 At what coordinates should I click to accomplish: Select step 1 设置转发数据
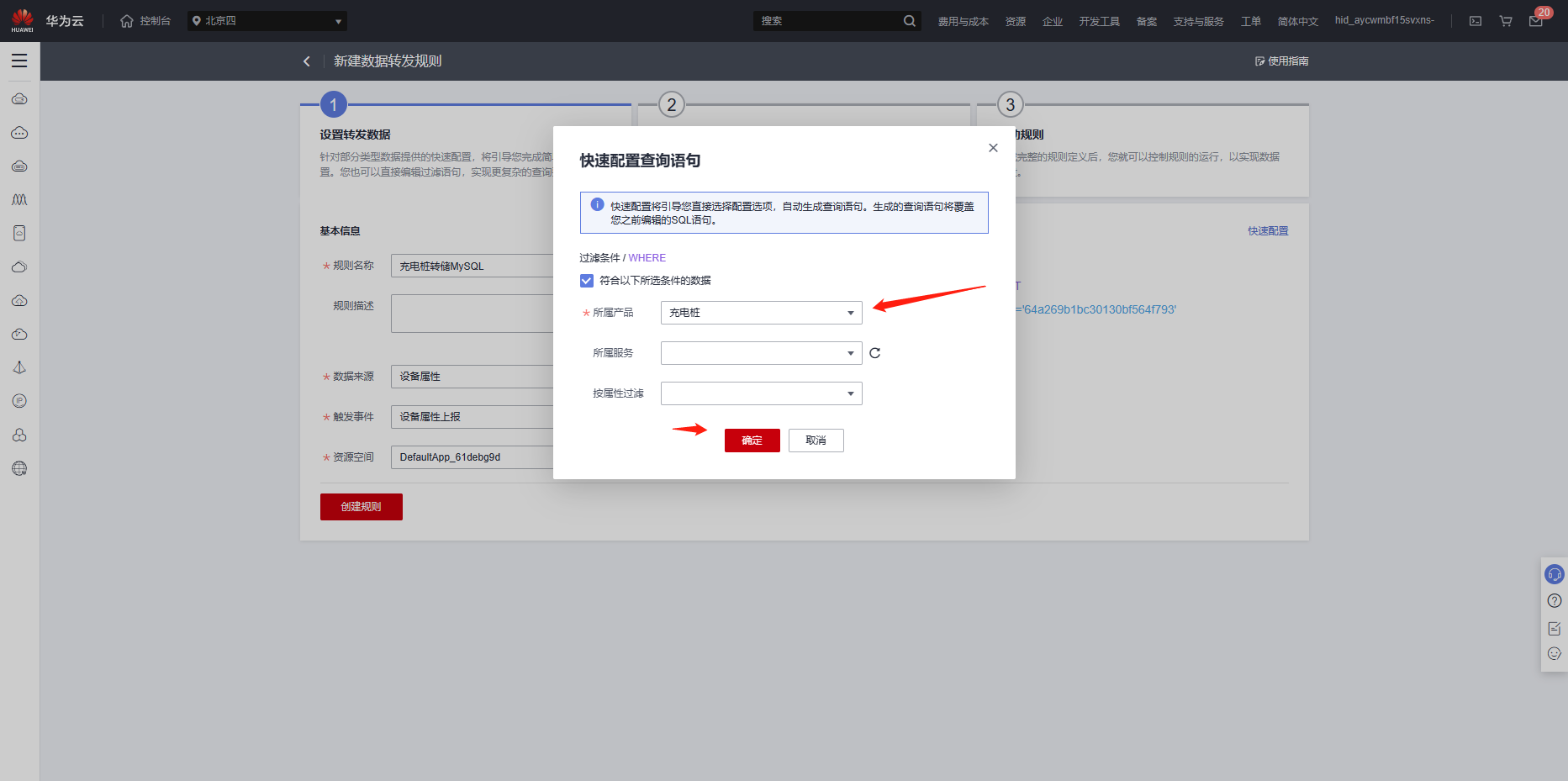(334, 105)
